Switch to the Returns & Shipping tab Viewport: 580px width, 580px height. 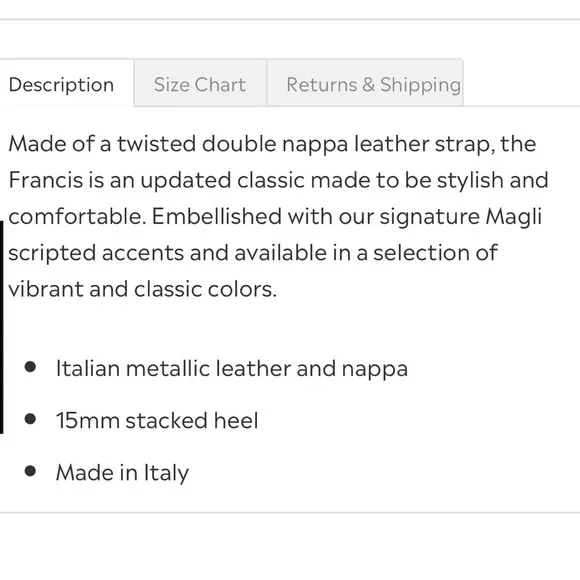click(x=365, y=83)
